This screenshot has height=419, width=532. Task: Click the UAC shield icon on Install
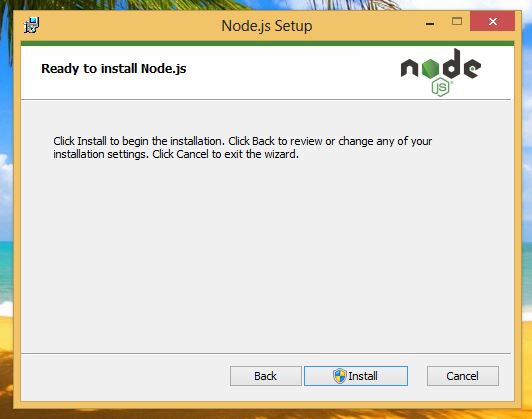click(x=339, y=376)
